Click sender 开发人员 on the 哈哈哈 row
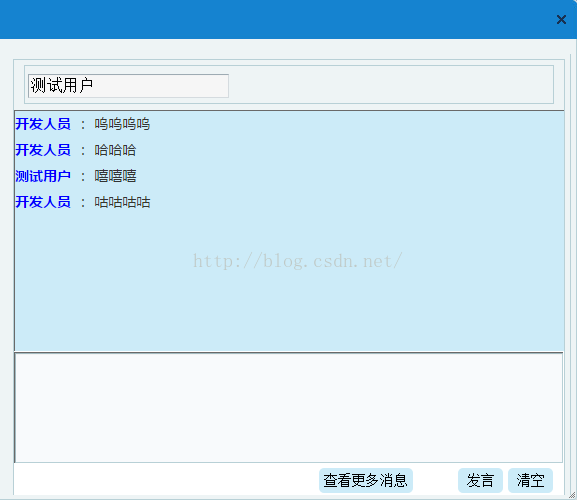This screenshot has width=577, height=500. tap(43, 150)
